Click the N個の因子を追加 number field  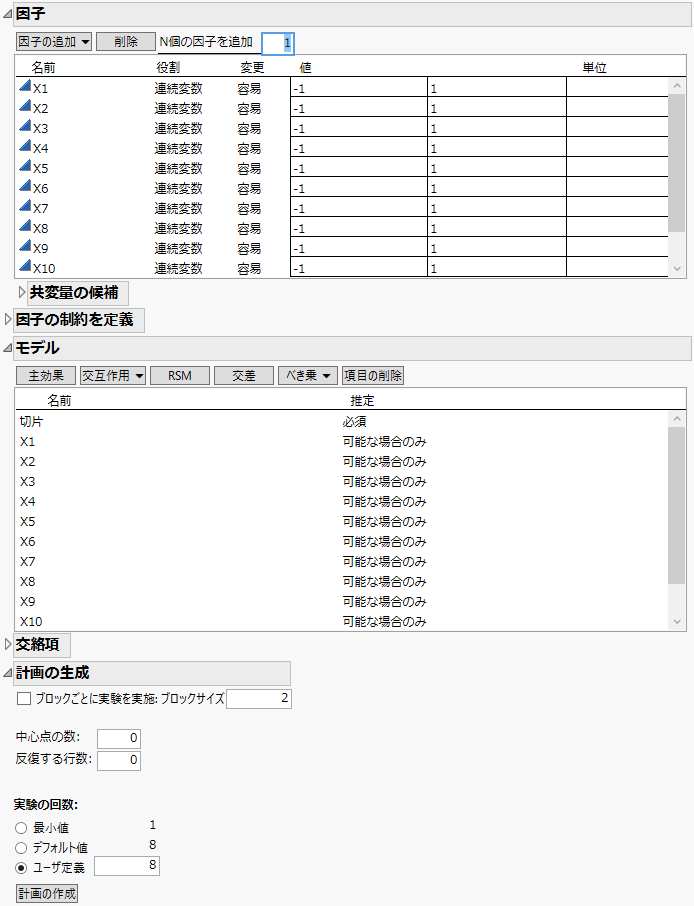(278, 43)
